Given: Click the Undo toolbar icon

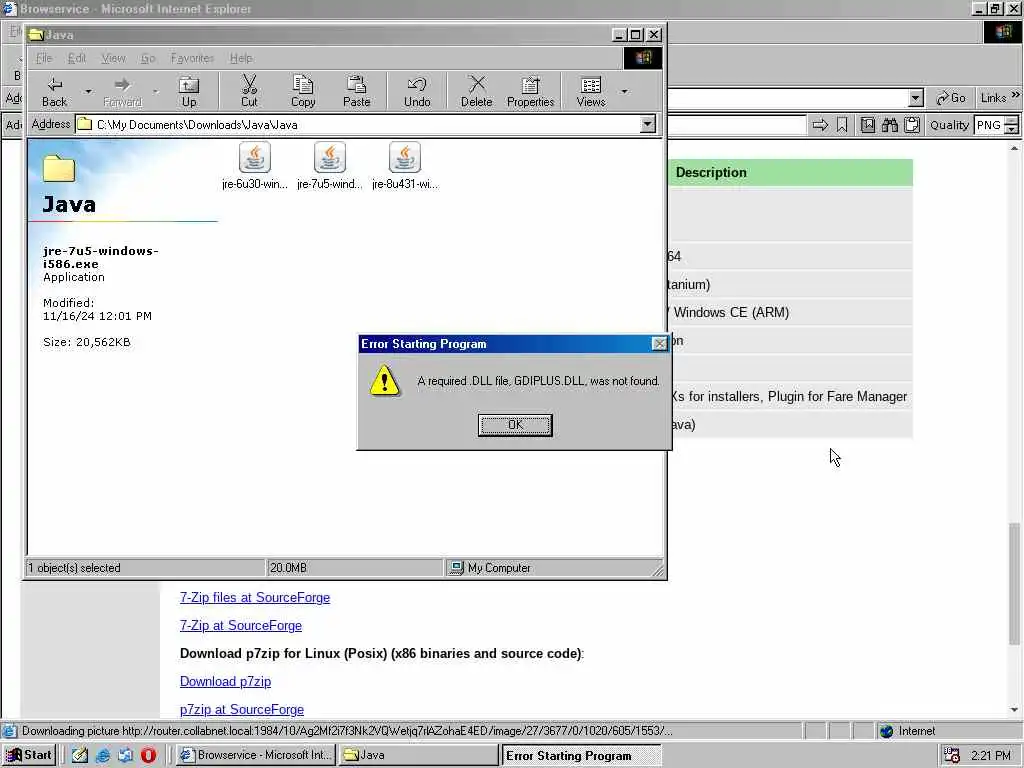Looking at the screenshot, I should [x=417, y=91].
